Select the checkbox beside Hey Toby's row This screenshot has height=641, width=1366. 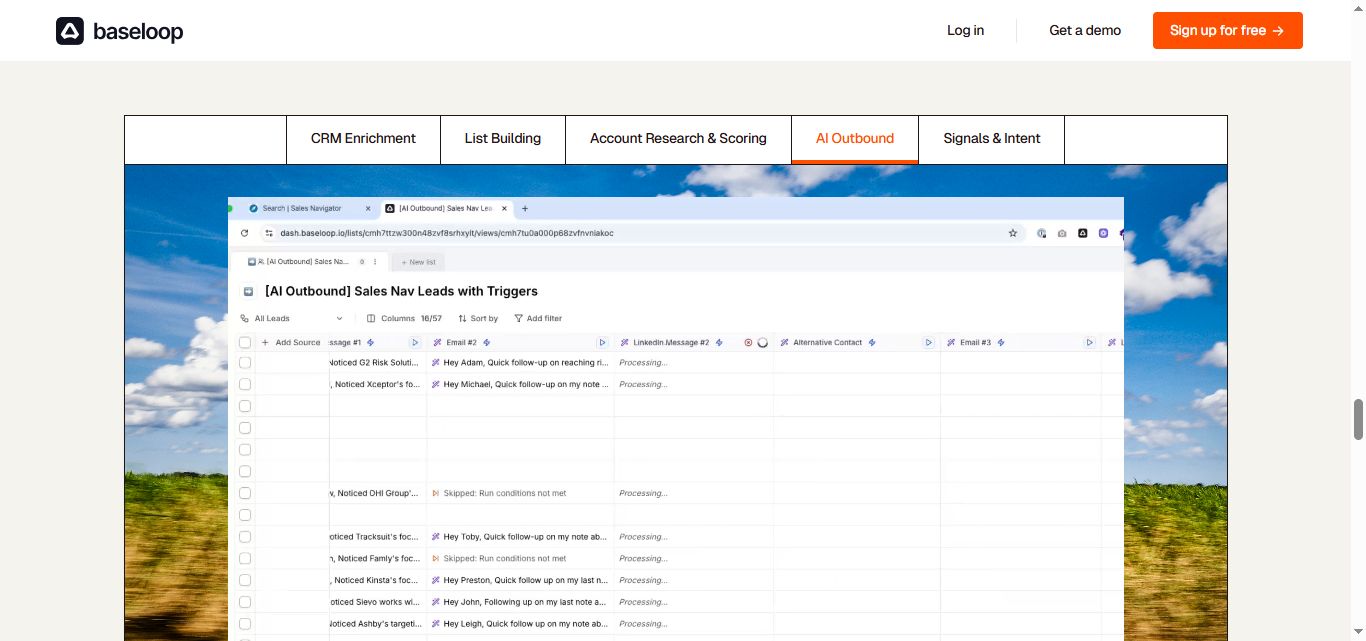(245, 536)
